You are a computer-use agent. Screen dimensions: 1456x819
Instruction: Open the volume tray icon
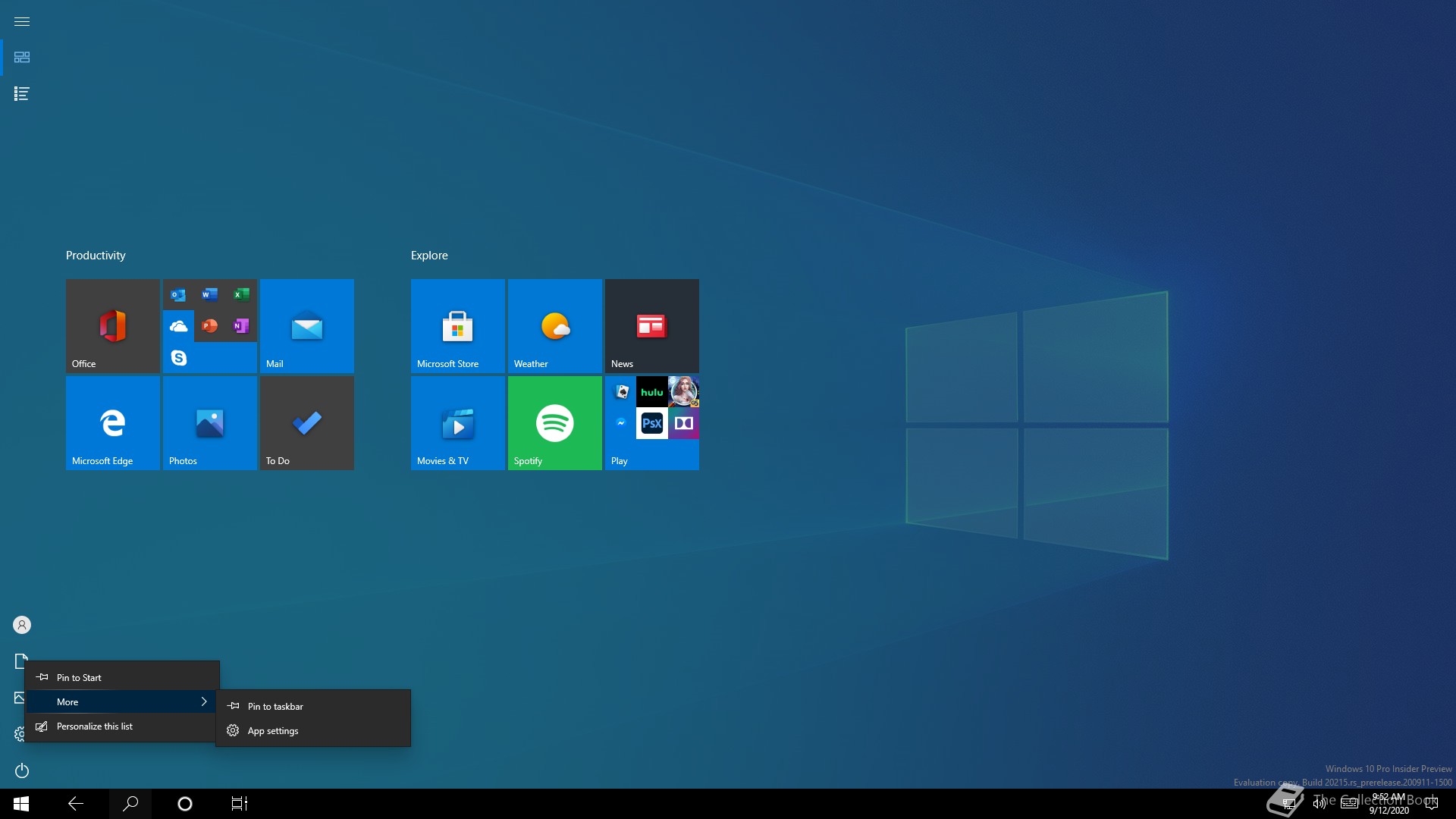(1319, 804)
